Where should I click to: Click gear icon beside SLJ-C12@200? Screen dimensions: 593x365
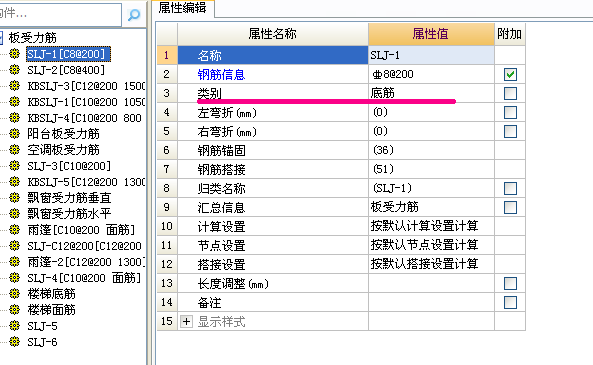[x=14, y=245]
